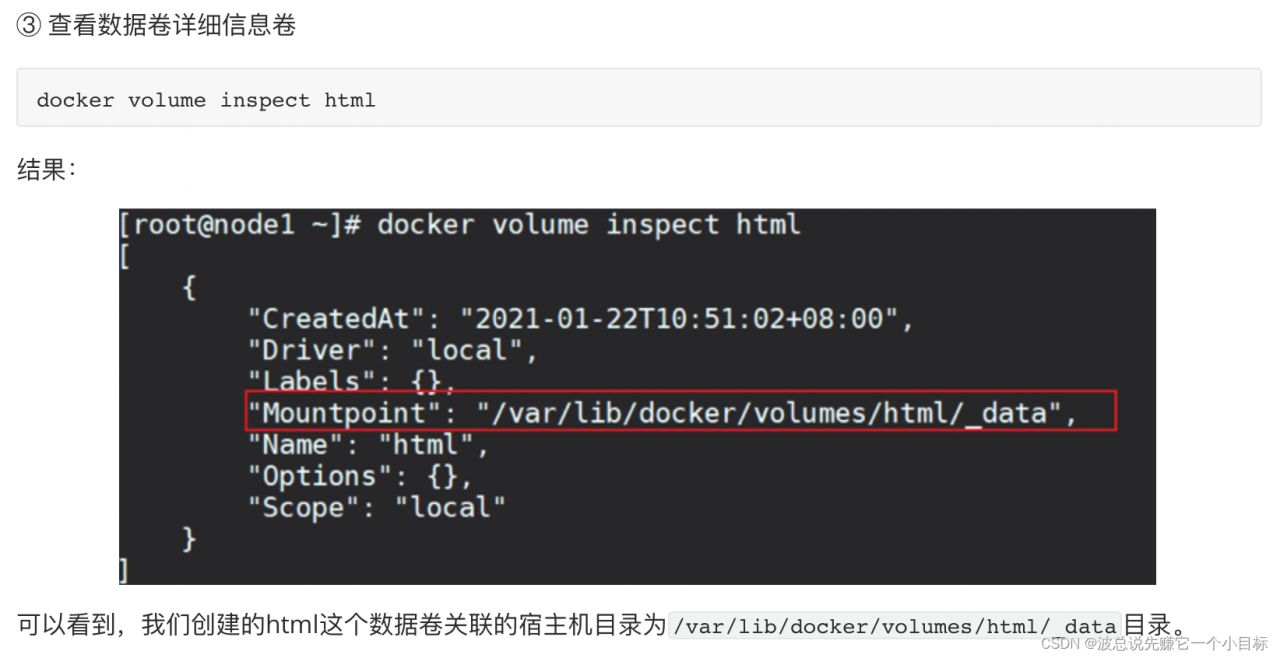Click the red-boxed Mountpoint line

[680, 412]
